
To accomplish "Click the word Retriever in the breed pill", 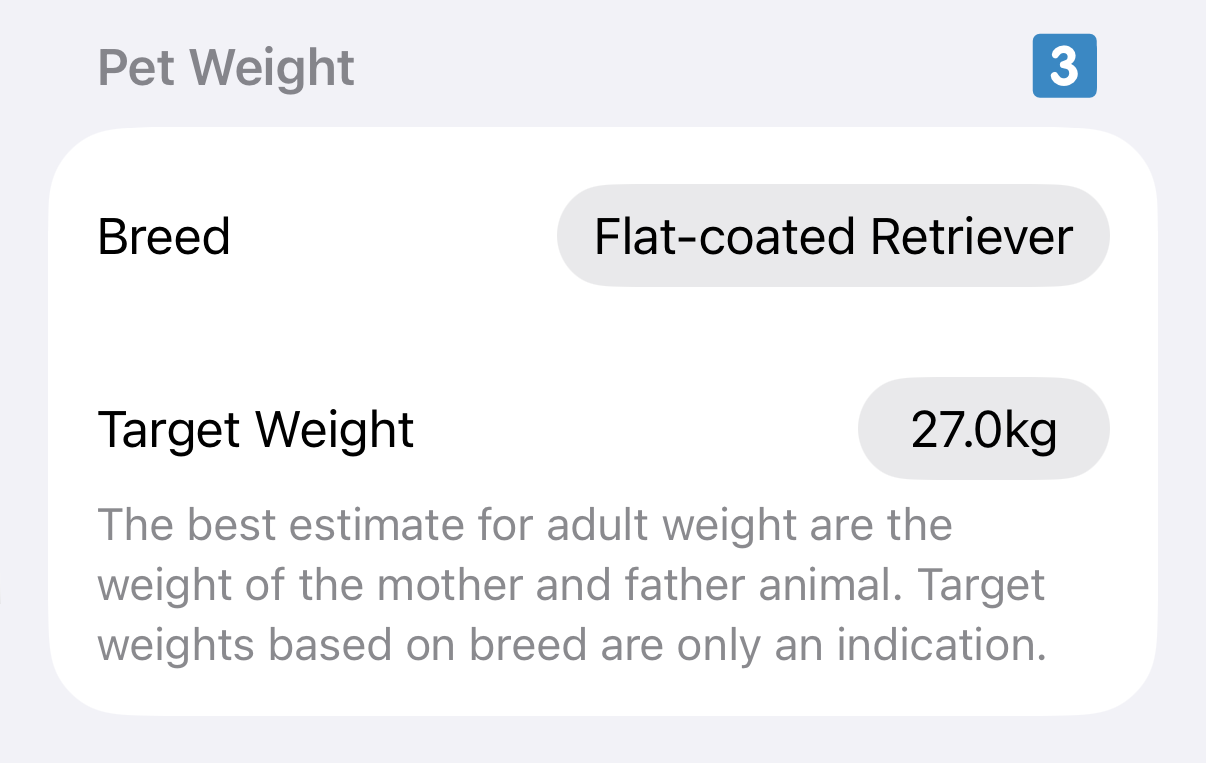I will tap(971, 237).
